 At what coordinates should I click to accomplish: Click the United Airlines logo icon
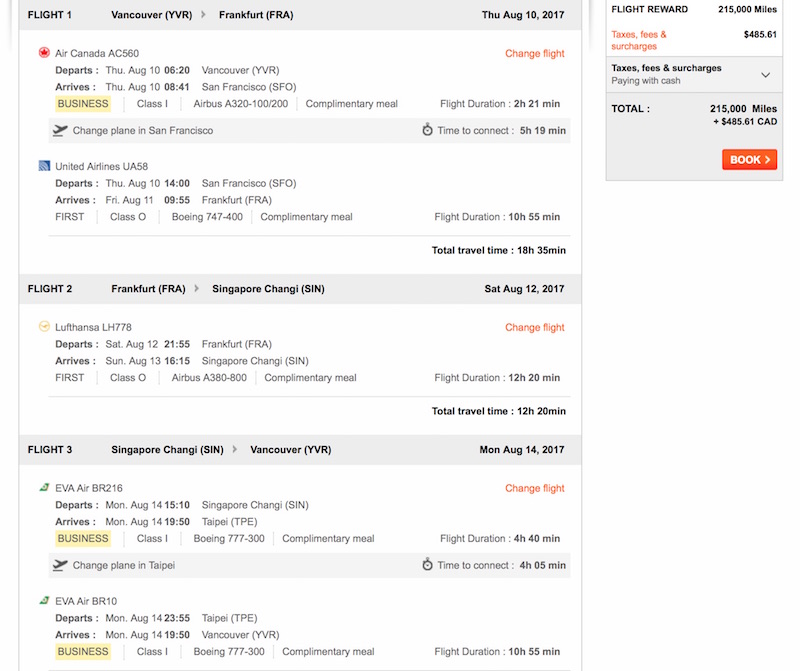tap(44, 166)
